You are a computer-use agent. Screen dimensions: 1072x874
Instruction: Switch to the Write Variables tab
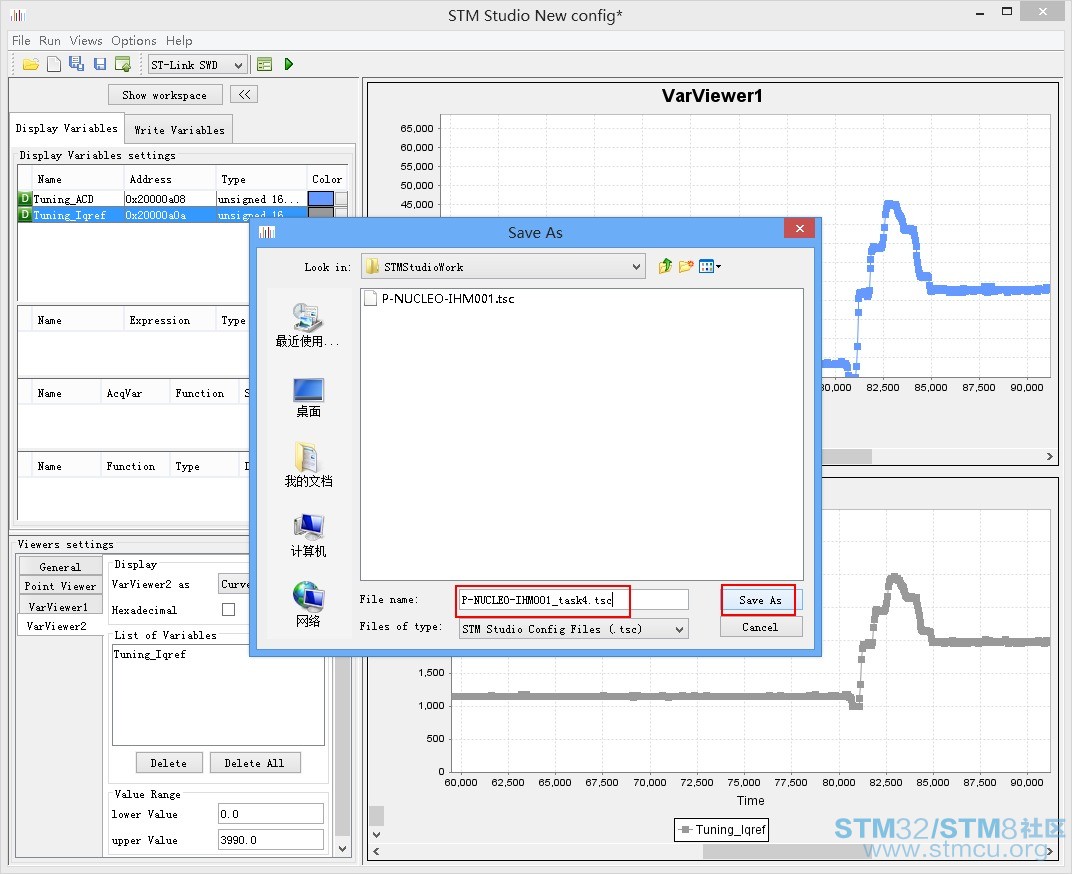tap(179, 130)
